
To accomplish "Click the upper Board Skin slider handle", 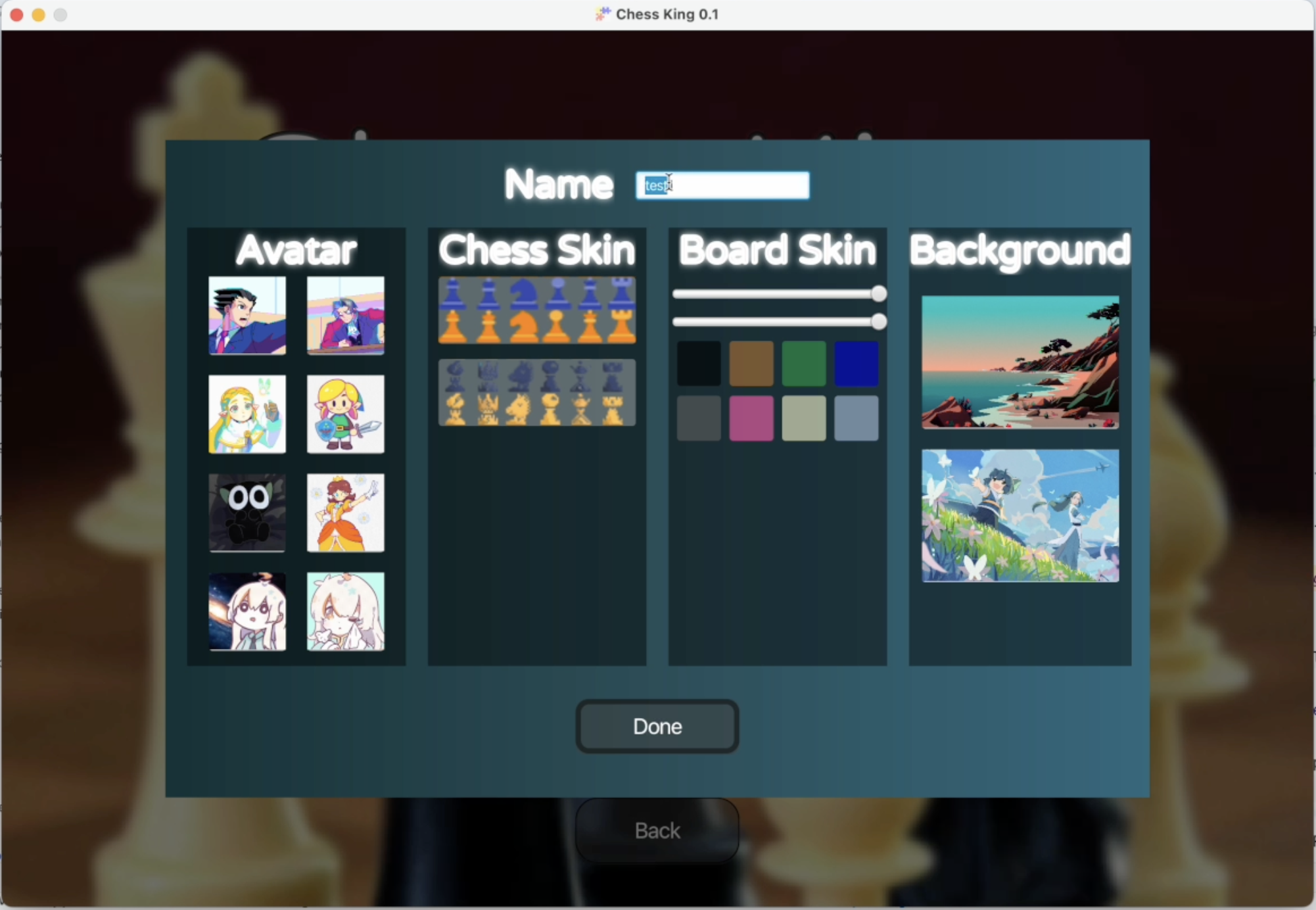I will pos(879,294).
